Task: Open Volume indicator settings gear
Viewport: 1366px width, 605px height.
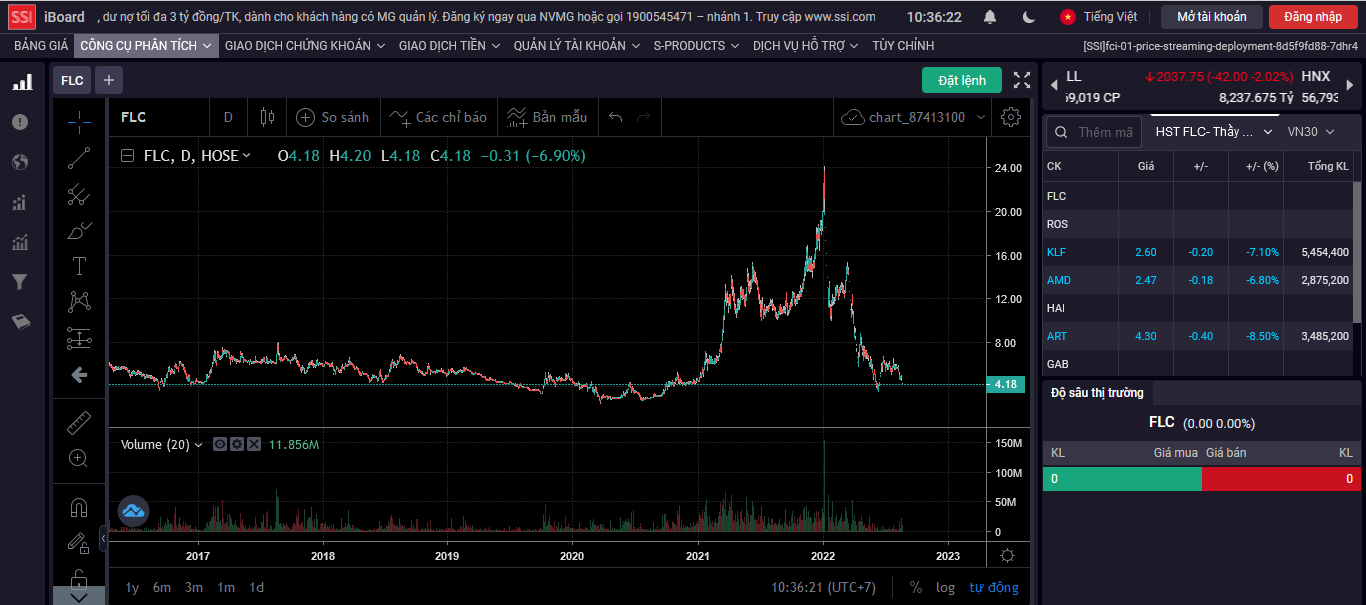Action: click(237, 444)
